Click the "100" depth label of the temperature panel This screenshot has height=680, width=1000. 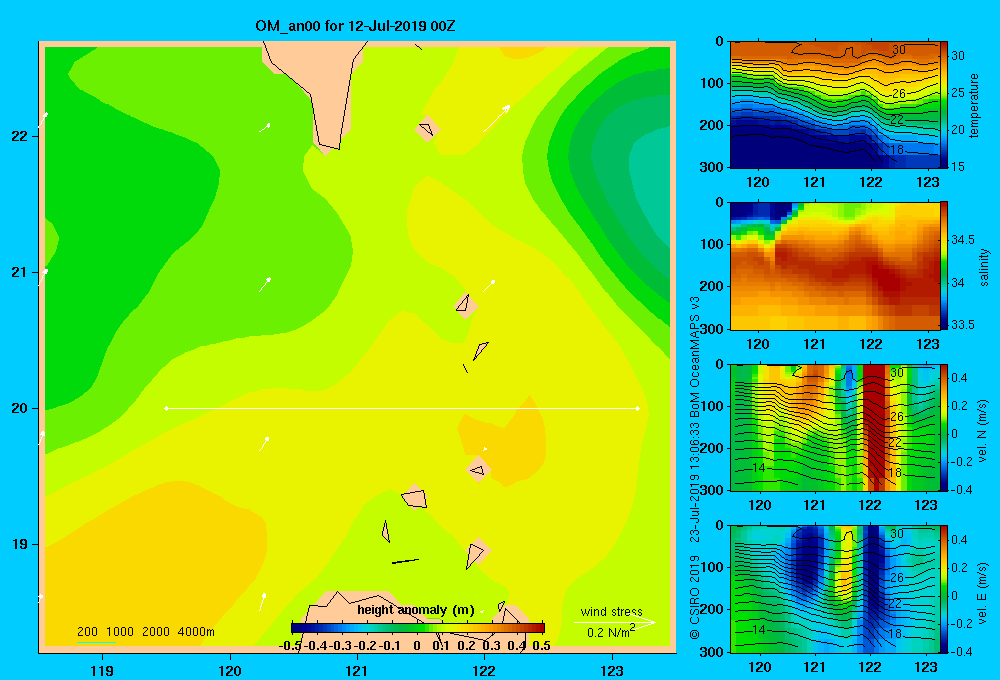(x=712, y=83)
